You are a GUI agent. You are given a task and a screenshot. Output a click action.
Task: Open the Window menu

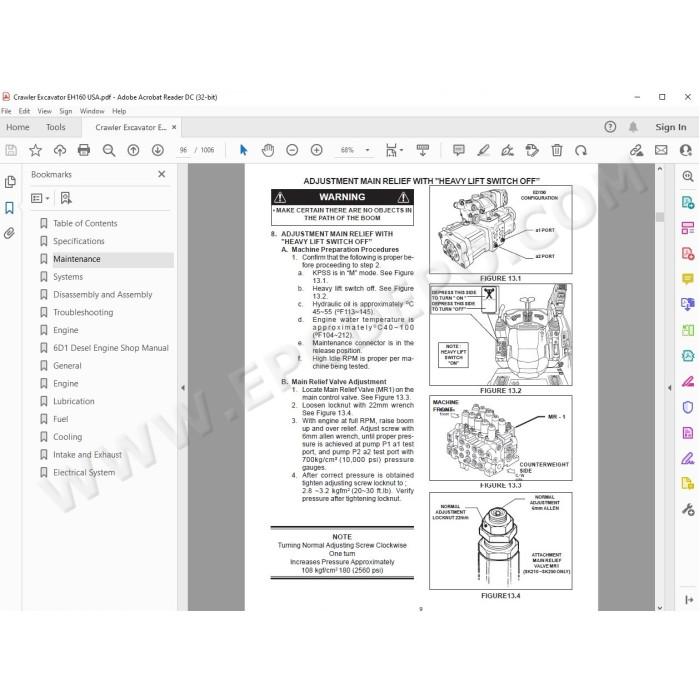click(92, 111)
